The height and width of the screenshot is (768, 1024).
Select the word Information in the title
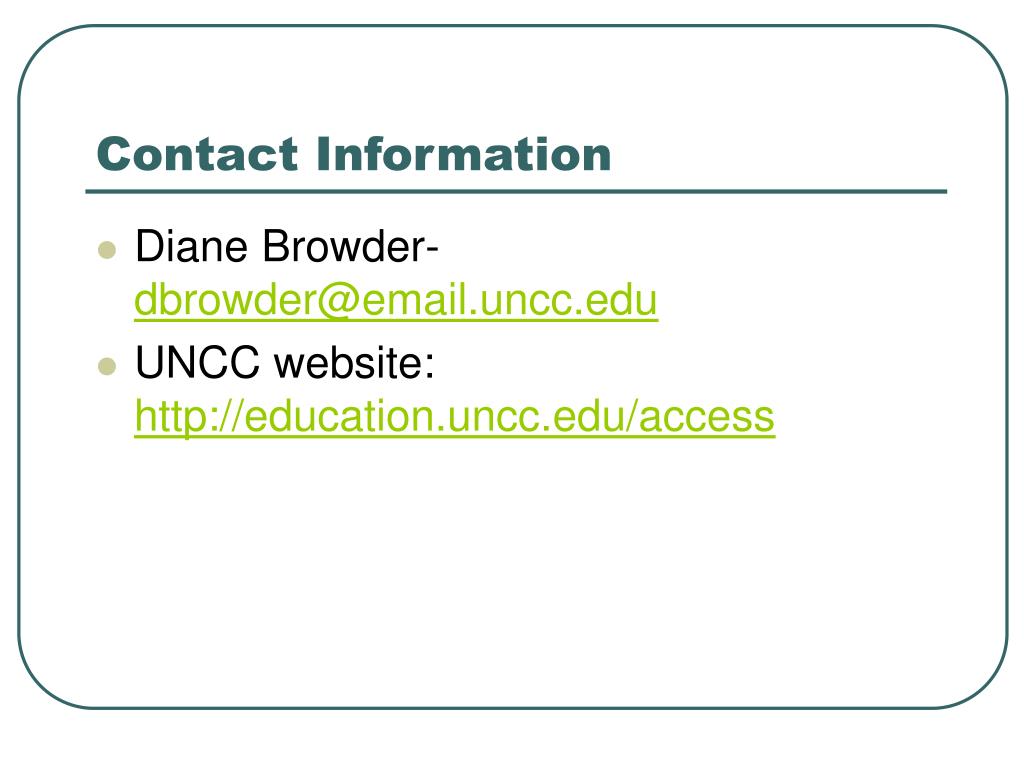coord(464,154)
